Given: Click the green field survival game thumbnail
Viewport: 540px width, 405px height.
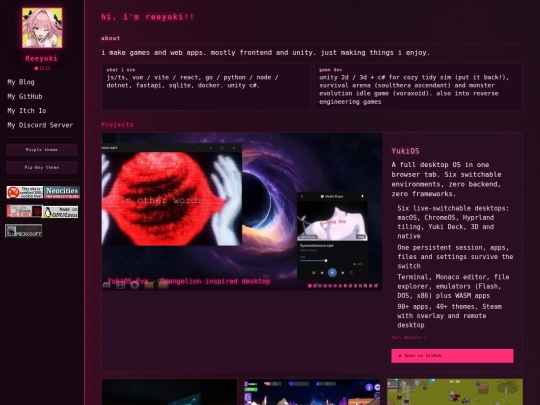Looking at the screenshot, I should point(455,392).
